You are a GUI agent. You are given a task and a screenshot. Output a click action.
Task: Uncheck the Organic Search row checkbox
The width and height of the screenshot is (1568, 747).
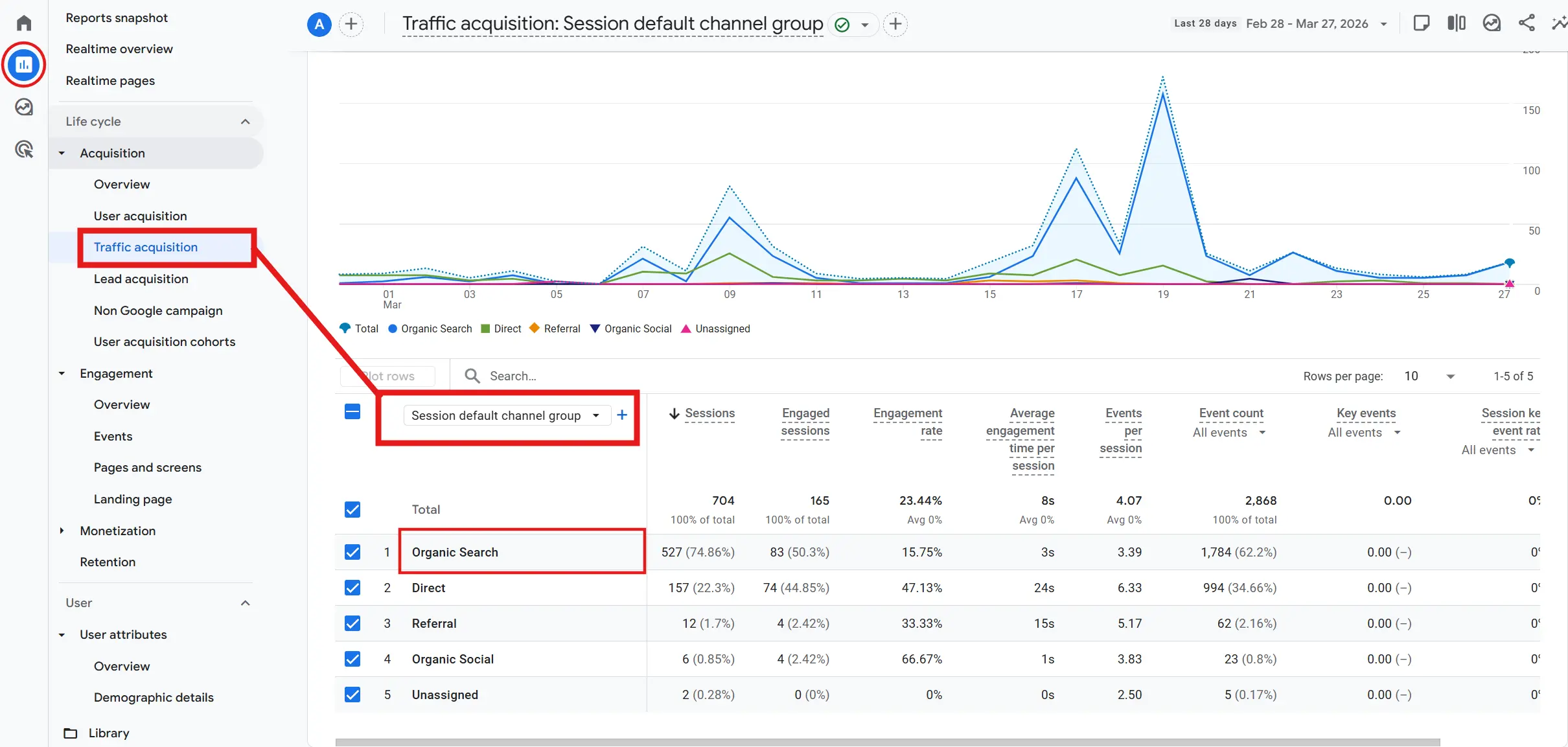(x=352, y=552)
